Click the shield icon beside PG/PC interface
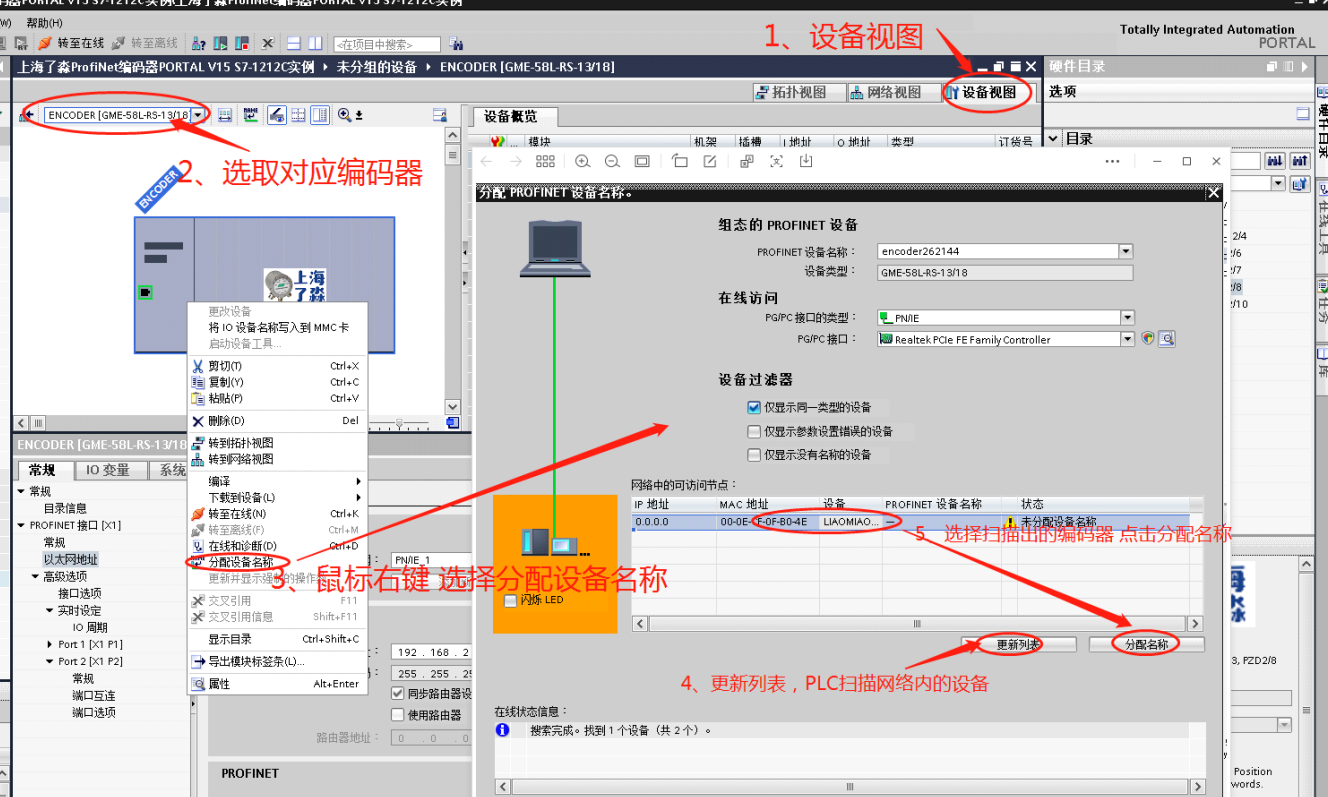The width and height of the screenshot is (1328, 797). [1148, 339]
